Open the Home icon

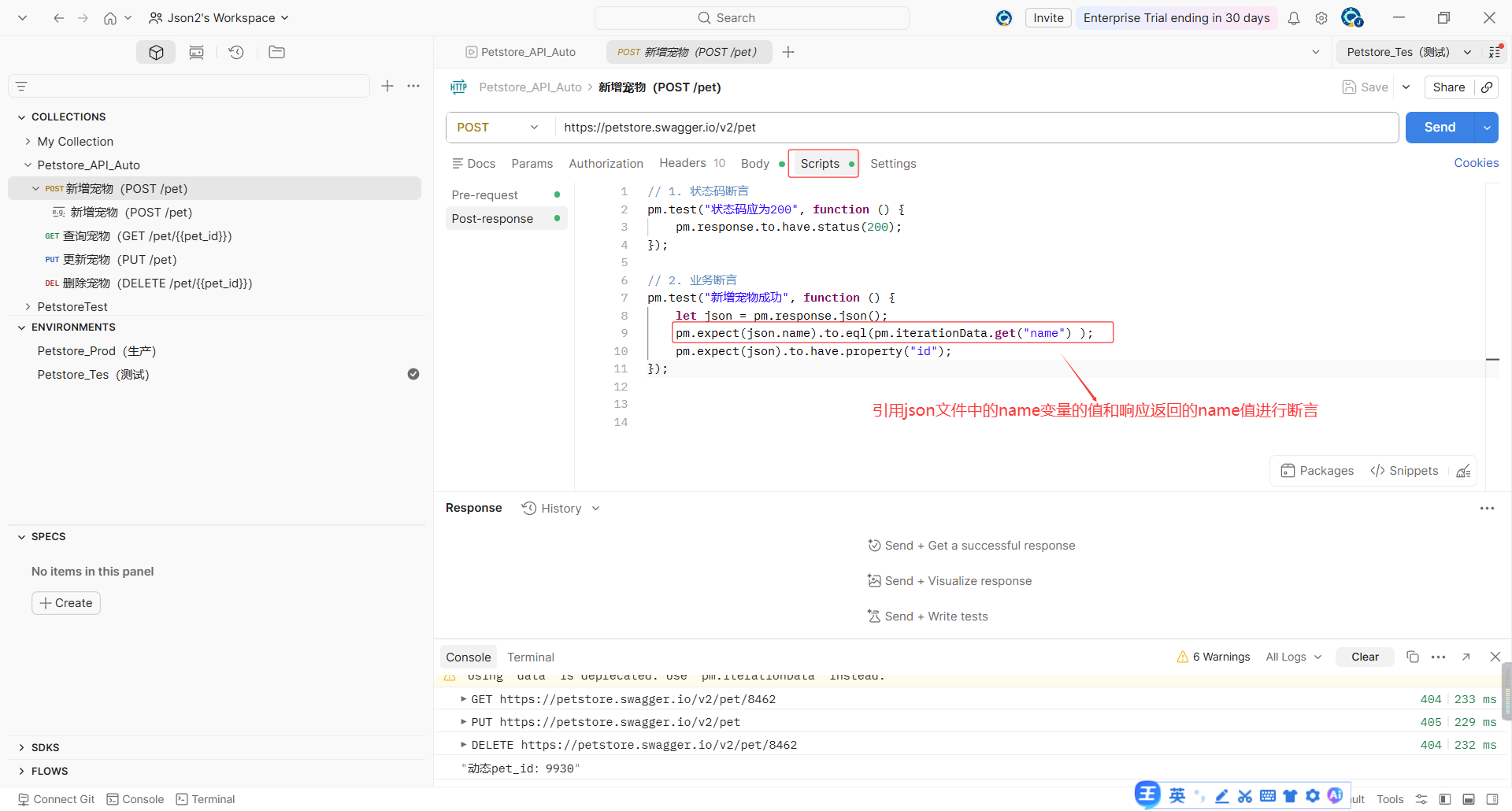pyautogui.click(x=110, y=18)
